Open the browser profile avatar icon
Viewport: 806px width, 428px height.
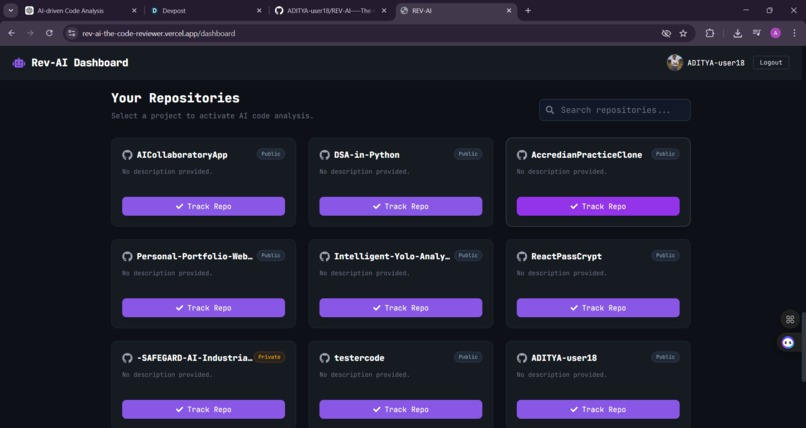coord(776,33)
